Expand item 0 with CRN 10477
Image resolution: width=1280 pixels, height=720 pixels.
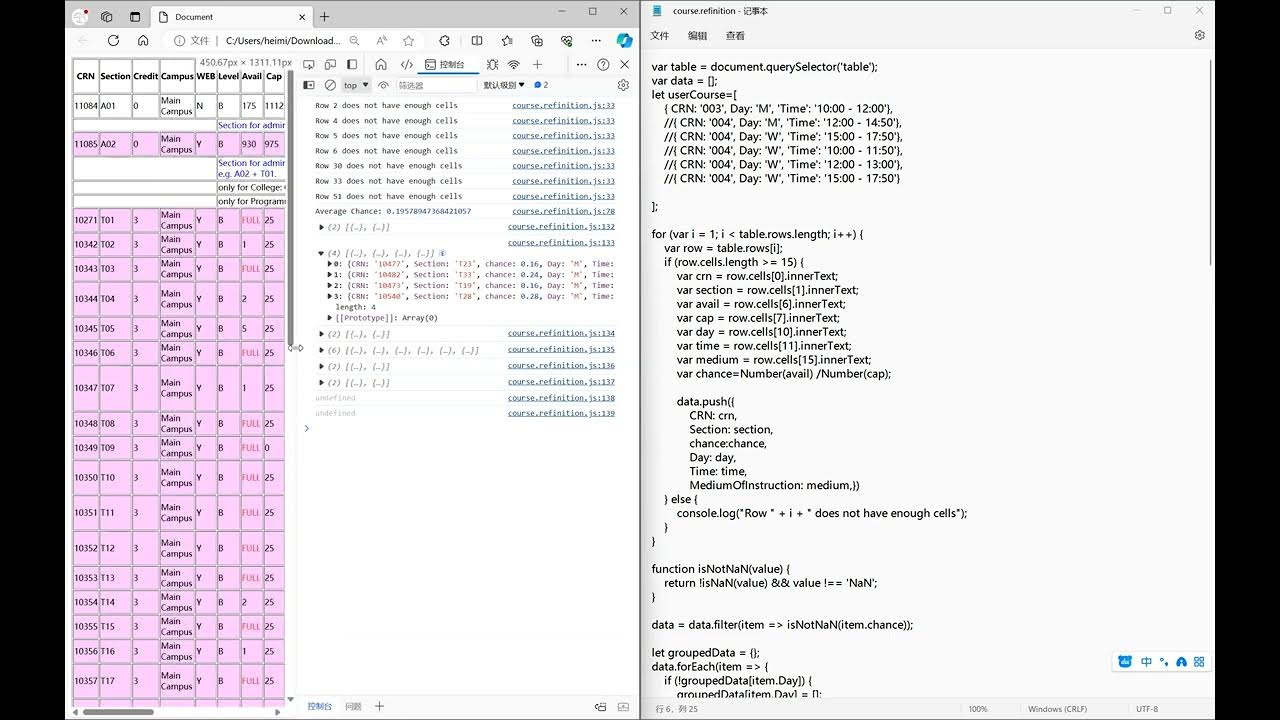pyautogui.click(x=330, y=263)
